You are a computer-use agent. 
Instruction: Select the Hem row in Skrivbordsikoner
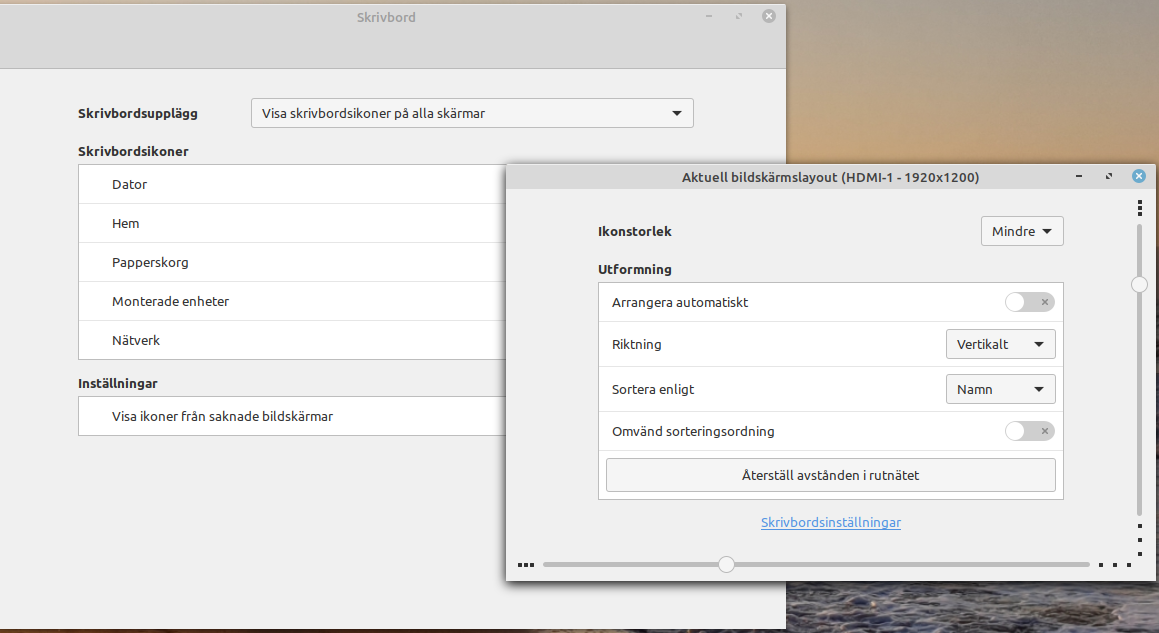point(292,223)
